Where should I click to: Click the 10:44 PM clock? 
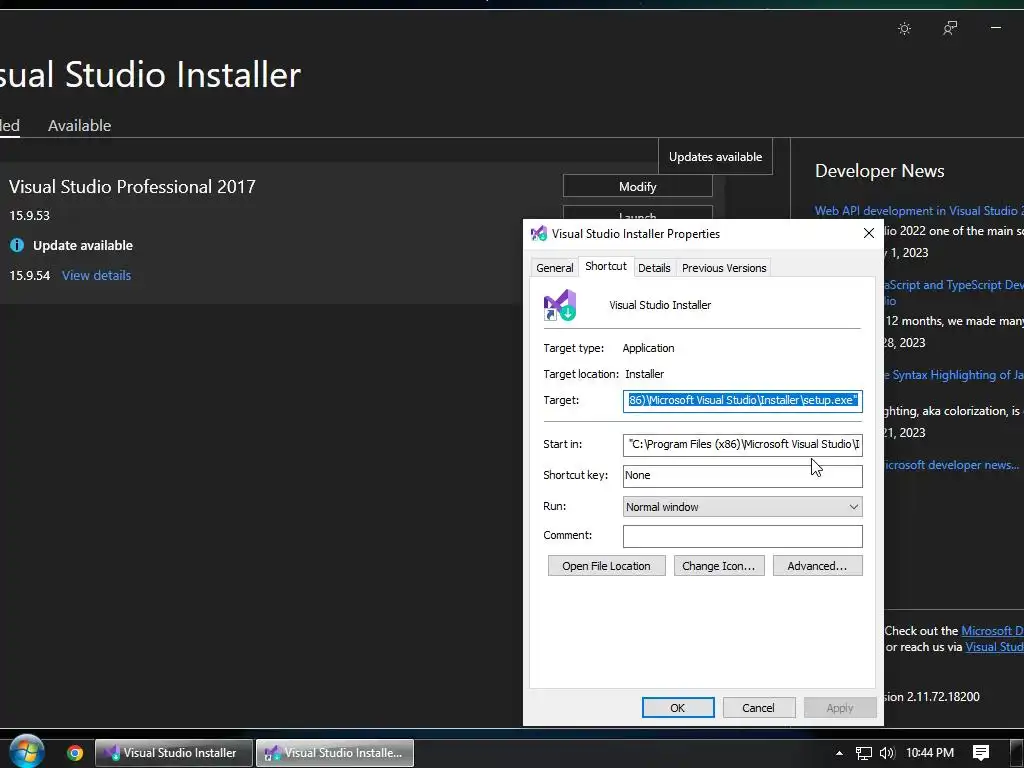[x=930, y=753]
